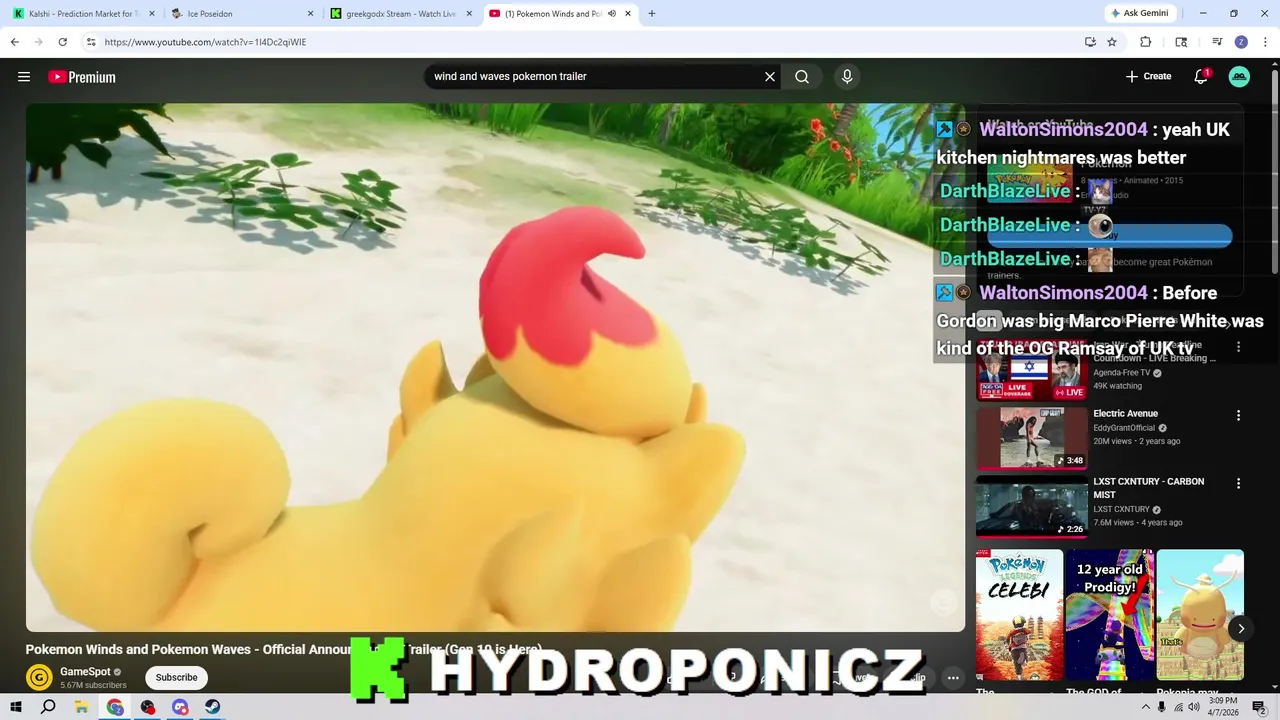Open the Create upload menu
This screenshot has height=720, width=1280.
click(x=1148, y=77)
